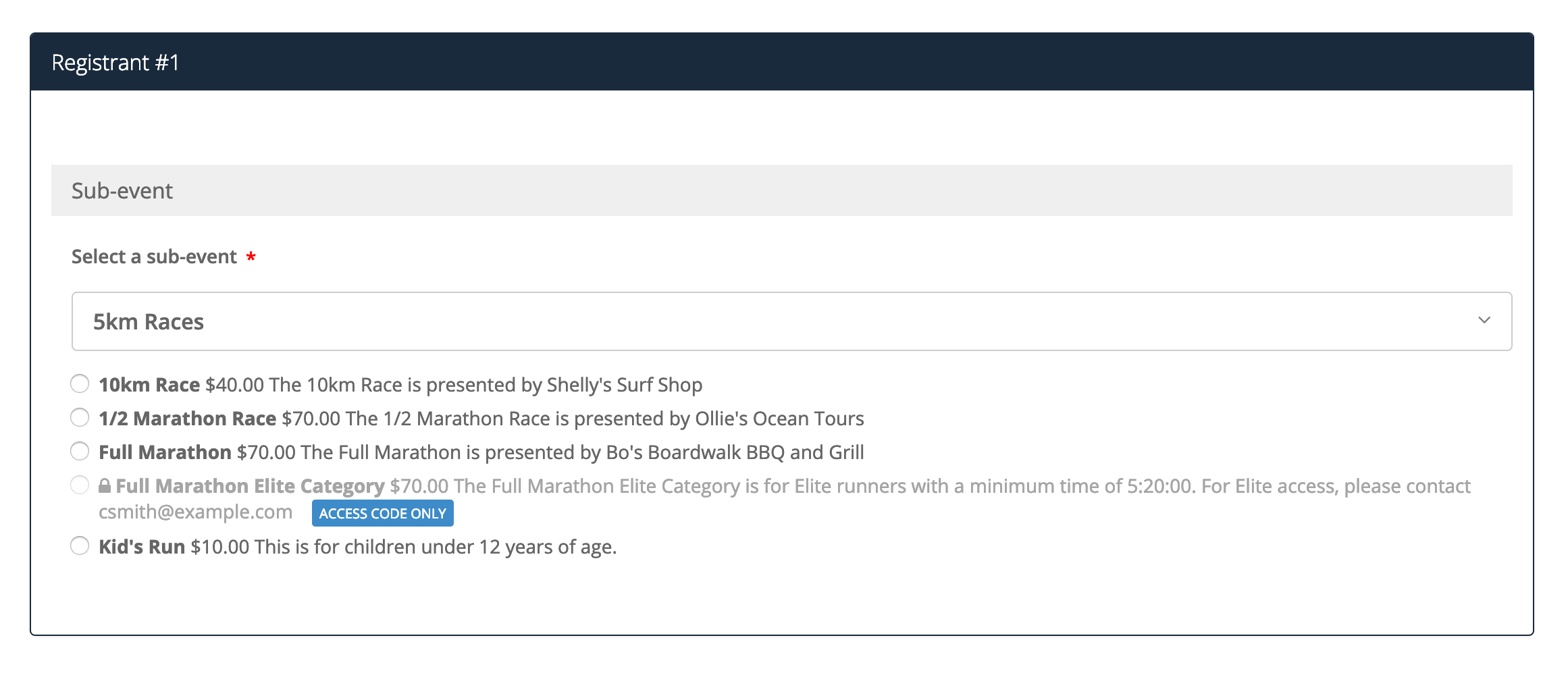Screen dimensions: 1568x694
Task: Click the bold "10km Race" label
Action: 149,385
